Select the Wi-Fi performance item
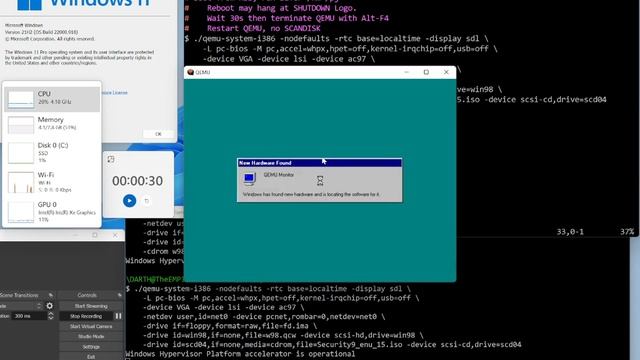The width and height of the screenshot is (640, 360). click(x=52, y=182)
